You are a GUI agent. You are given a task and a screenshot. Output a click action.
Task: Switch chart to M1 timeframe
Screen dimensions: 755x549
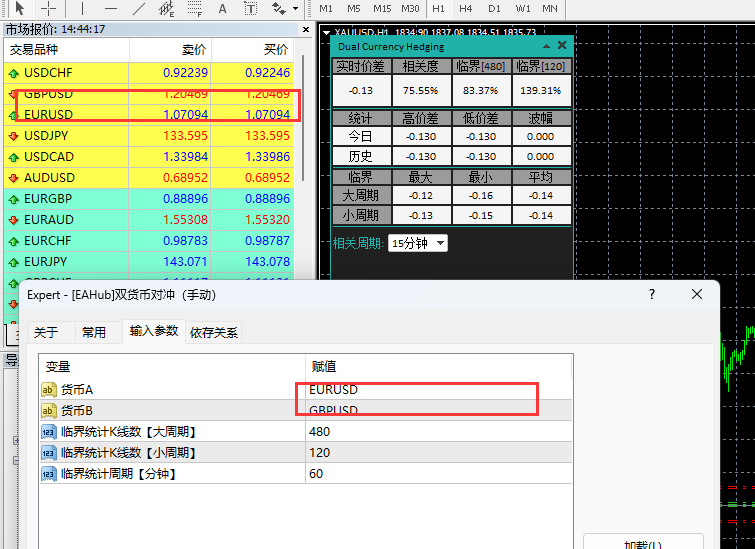click(x=326, y=9)
